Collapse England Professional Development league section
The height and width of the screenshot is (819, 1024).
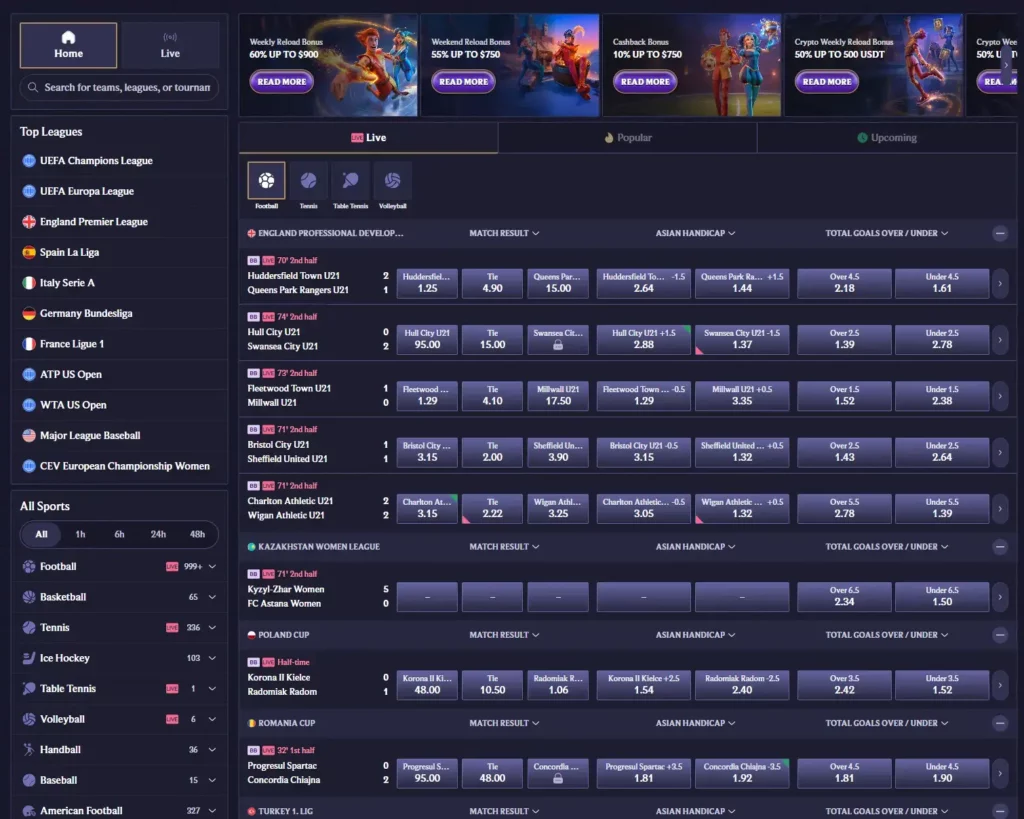click(x=999, y=233)
